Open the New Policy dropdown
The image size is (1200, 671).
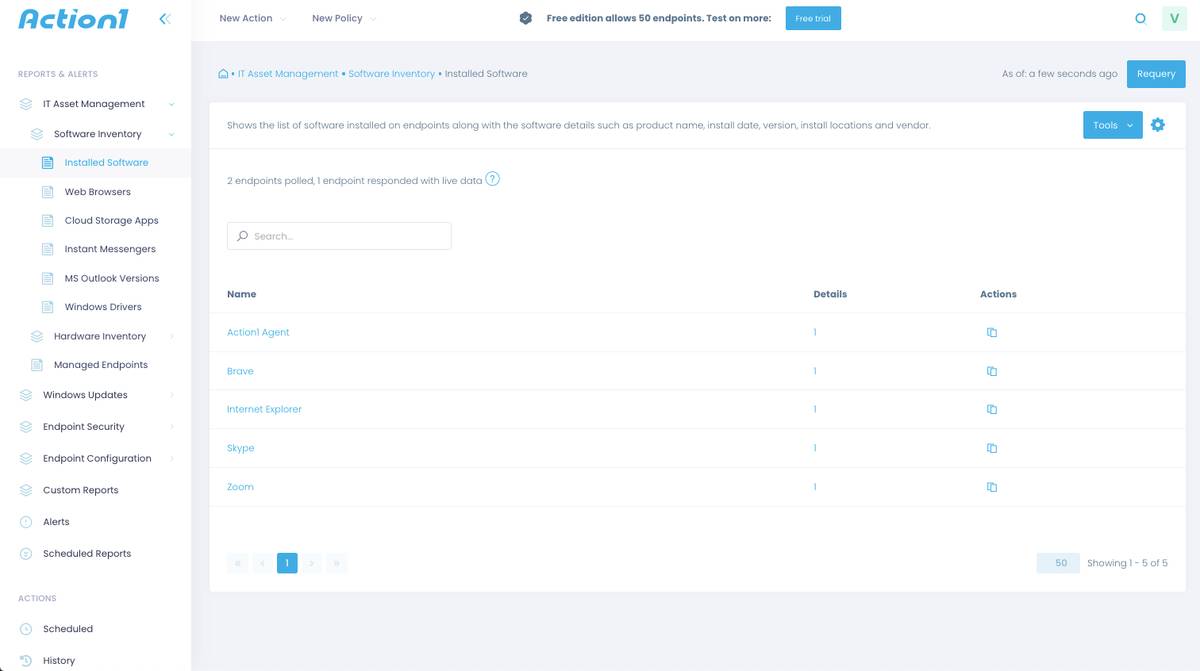344,18
